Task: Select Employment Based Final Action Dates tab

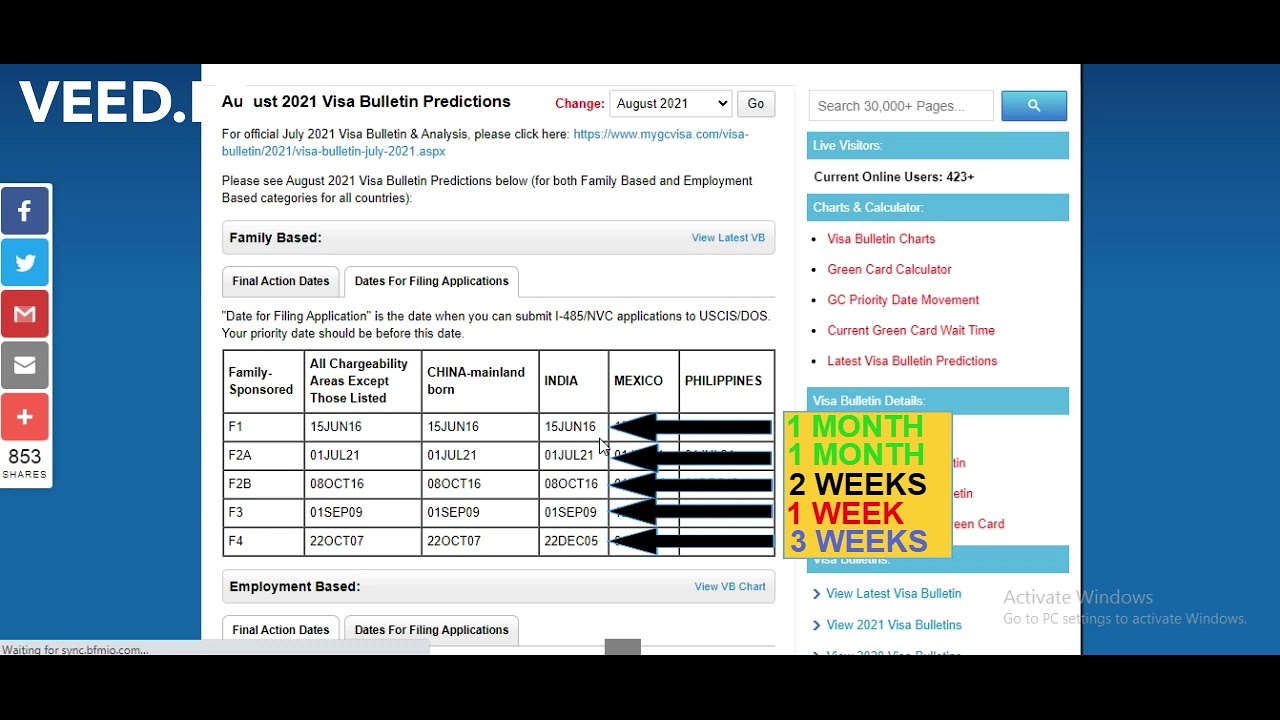Action: click(x=281, y=629)
